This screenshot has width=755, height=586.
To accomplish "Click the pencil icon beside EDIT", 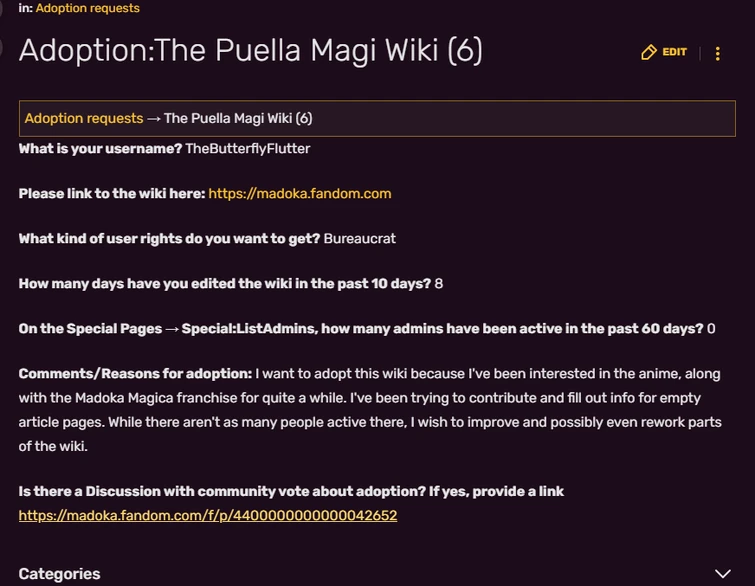I will tap(649, 52).
